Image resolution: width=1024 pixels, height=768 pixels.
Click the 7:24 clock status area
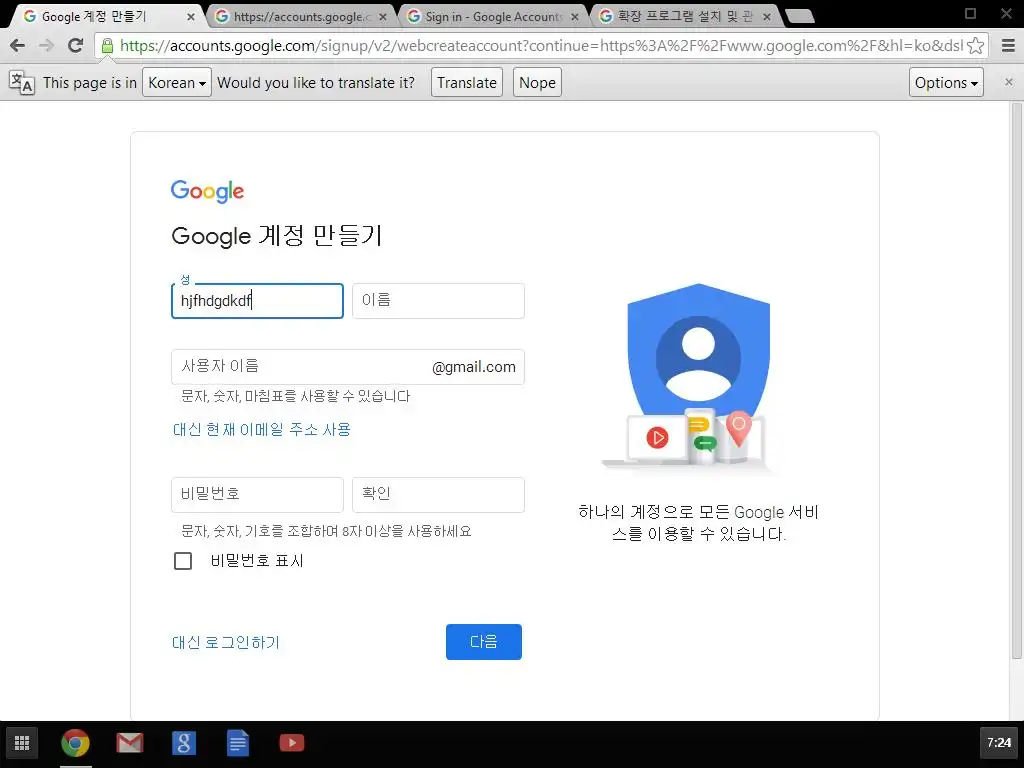click(999, 743)
